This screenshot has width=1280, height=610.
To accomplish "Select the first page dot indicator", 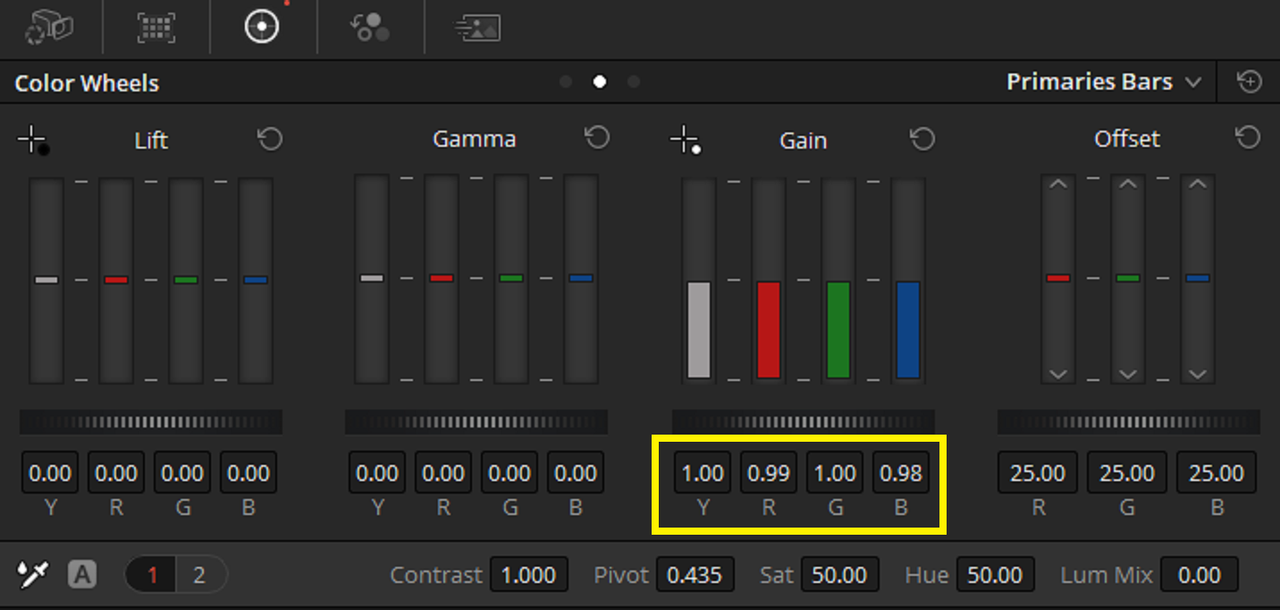I will click(x=566, y=82).
